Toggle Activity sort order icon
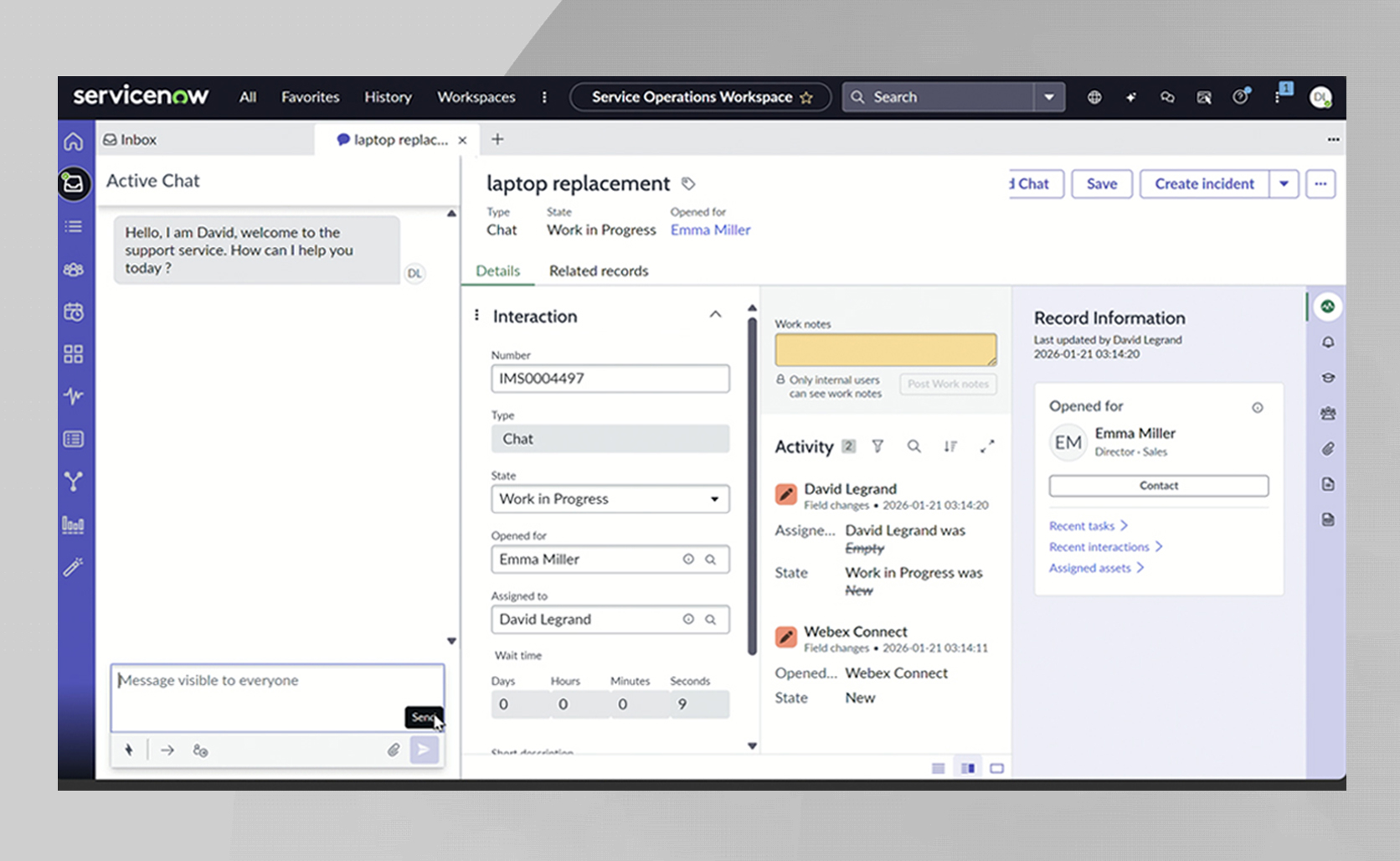This screenshot has width=1400, height=861. 950,446
